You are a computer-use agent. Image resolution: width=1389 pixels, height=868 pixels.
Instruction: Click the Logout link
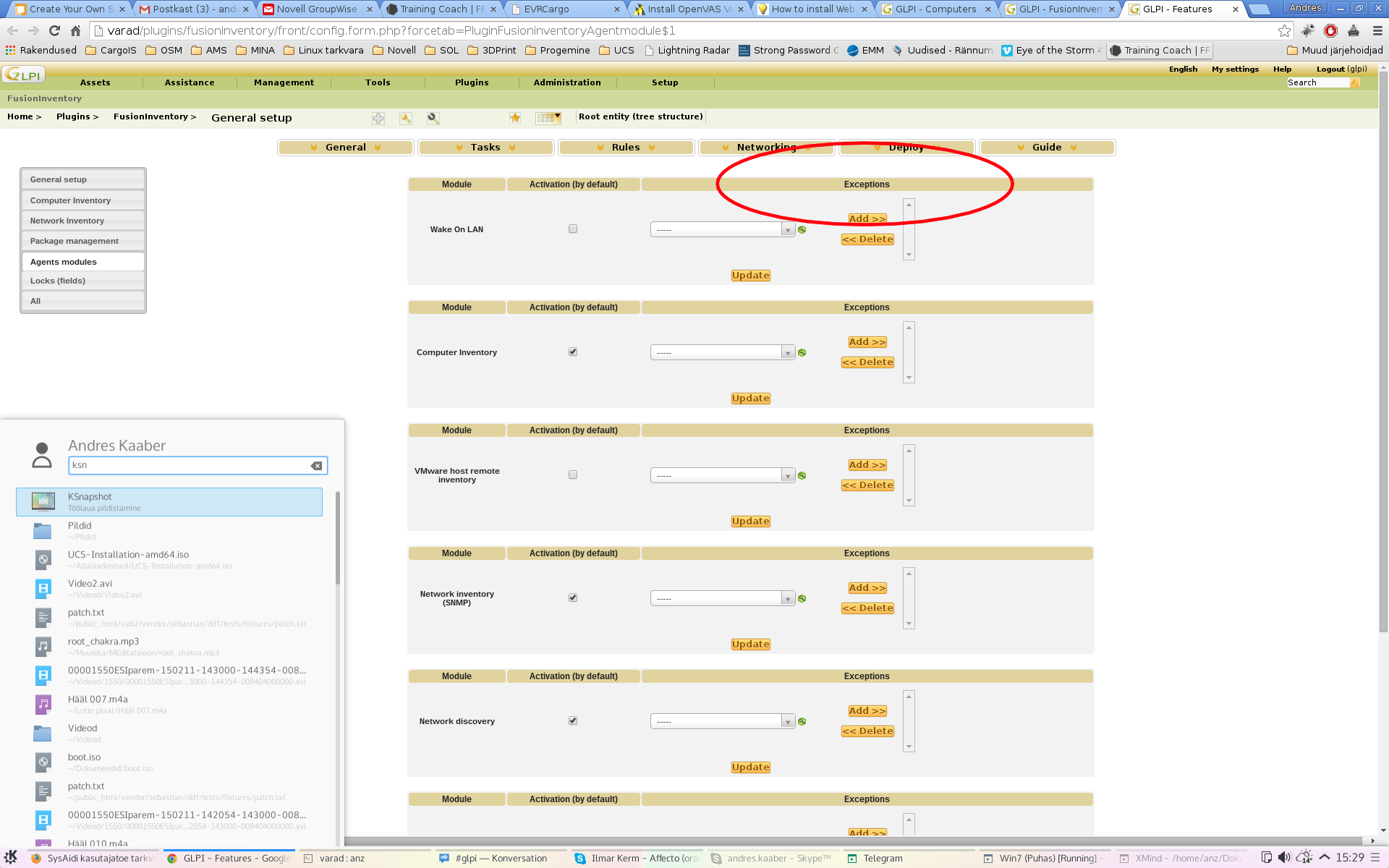(x=1330, y=69)
